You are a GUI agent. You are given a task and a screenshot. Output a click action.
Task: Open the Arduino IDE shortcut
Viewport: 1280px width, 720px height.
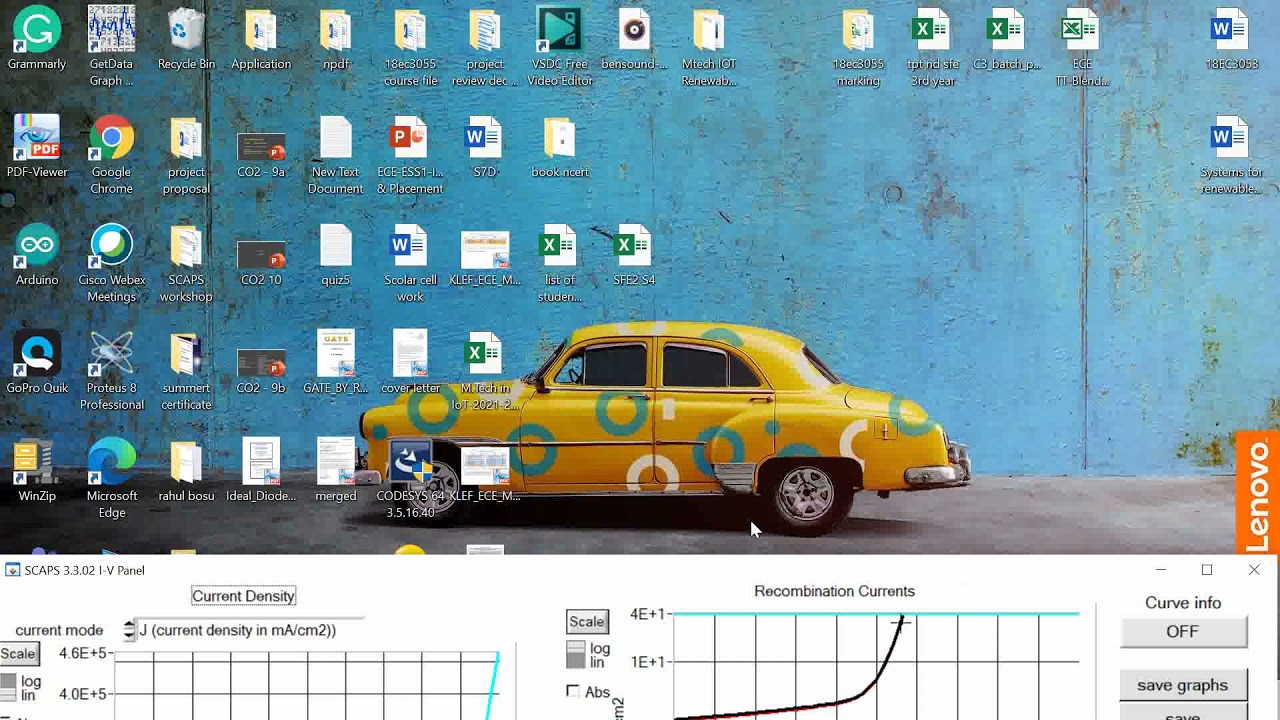[37, 256]
